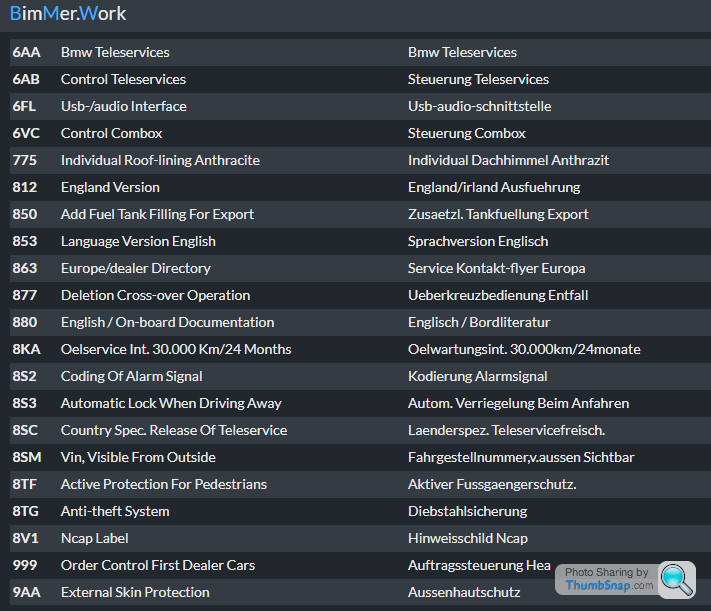Click 'Ncap Label' description

(x=94, y=538)
